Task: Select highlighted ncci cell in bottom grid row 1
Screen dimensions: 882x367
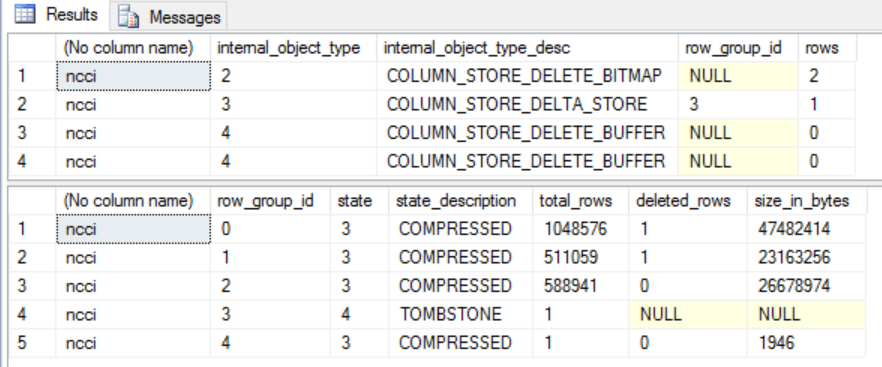Action: click(x=133, y=229)
